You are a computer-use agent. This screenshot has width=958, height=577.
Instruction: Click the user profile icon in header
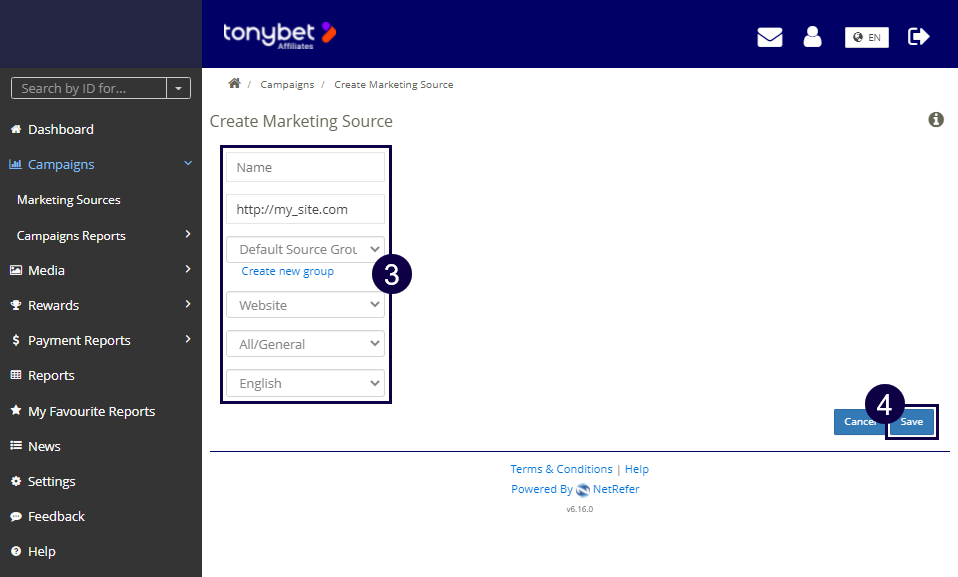[812, 36]
